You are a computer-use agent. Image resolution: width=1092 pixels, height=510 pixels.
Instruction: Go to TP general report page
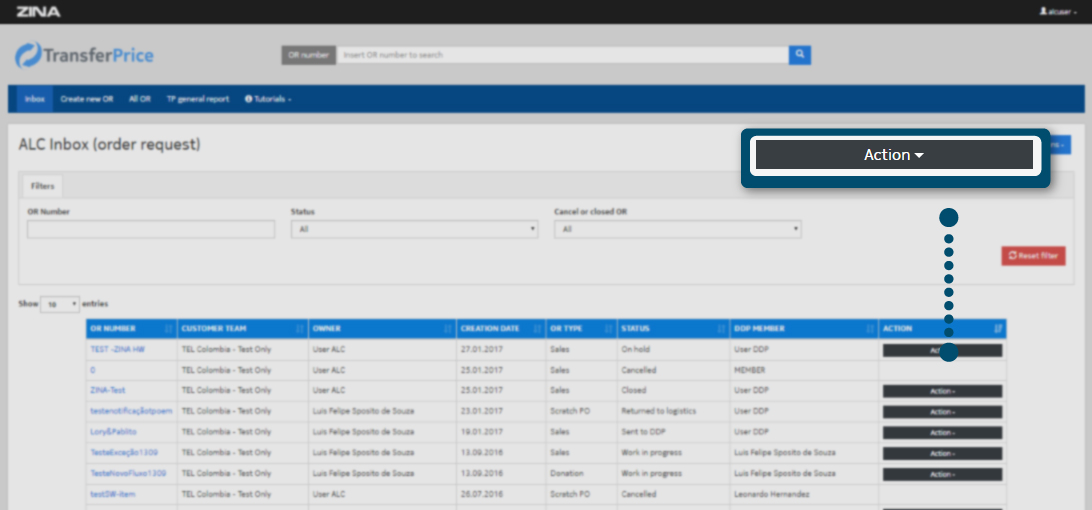pyautogui.click(x=197, y=99)
